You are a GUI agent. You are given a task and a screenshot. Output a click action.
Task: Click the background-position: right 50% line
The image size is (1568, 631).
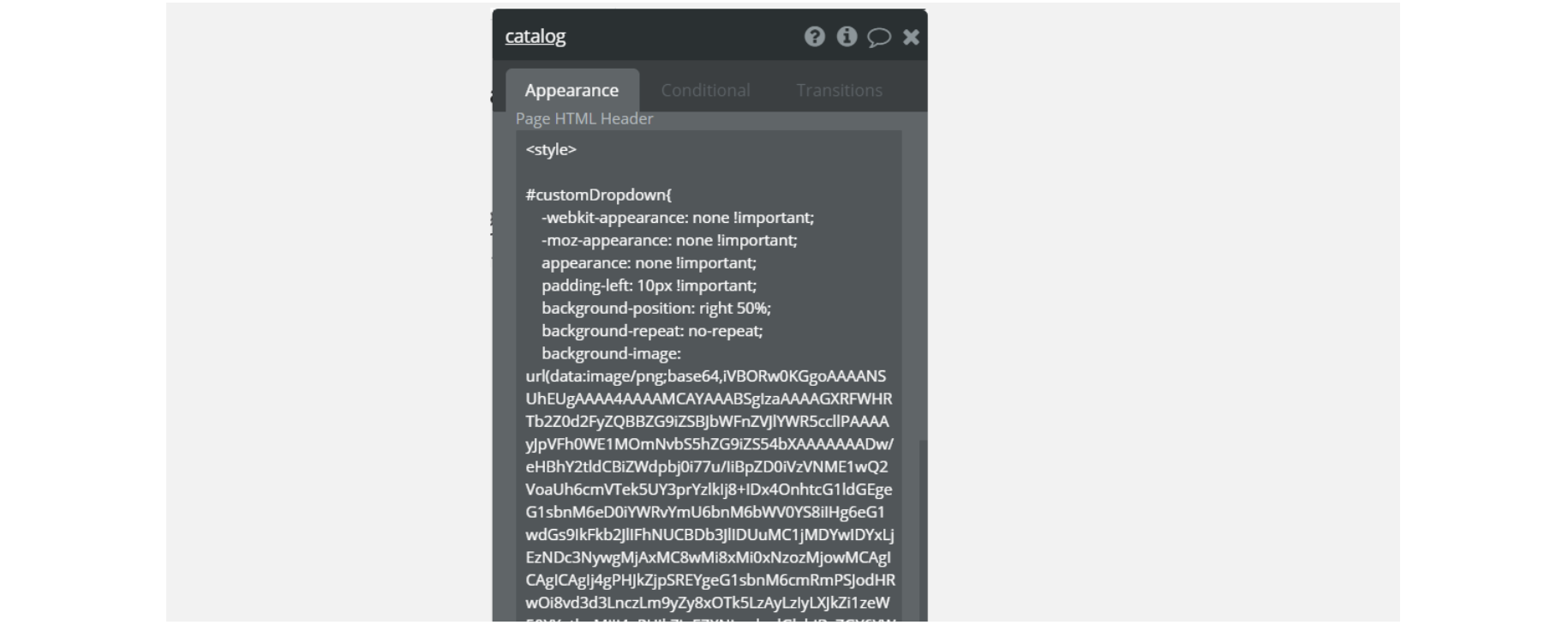(x=655, y=309)
